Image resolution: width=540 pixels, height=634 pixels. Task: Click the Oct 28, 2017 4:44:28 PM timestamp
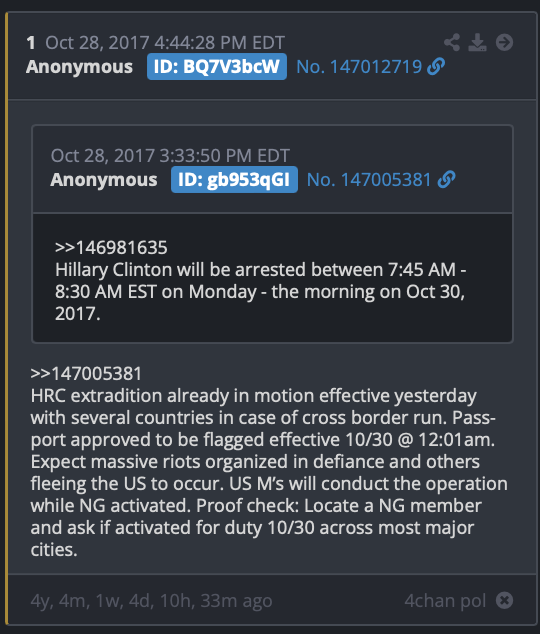(165, 43)
